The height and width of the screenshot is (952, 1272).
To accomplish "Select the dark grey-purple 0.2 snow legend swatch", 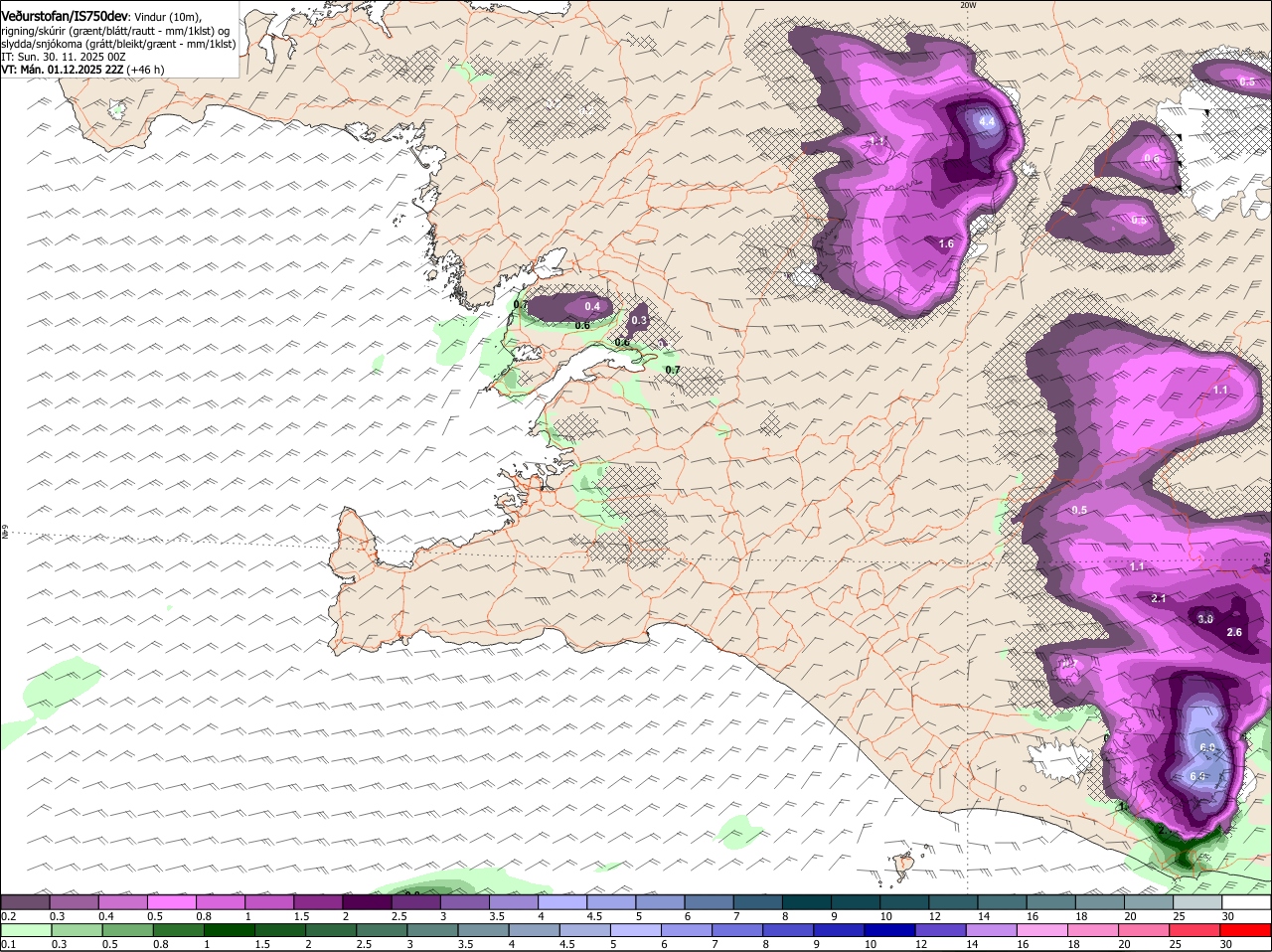I will pos(25,902).
